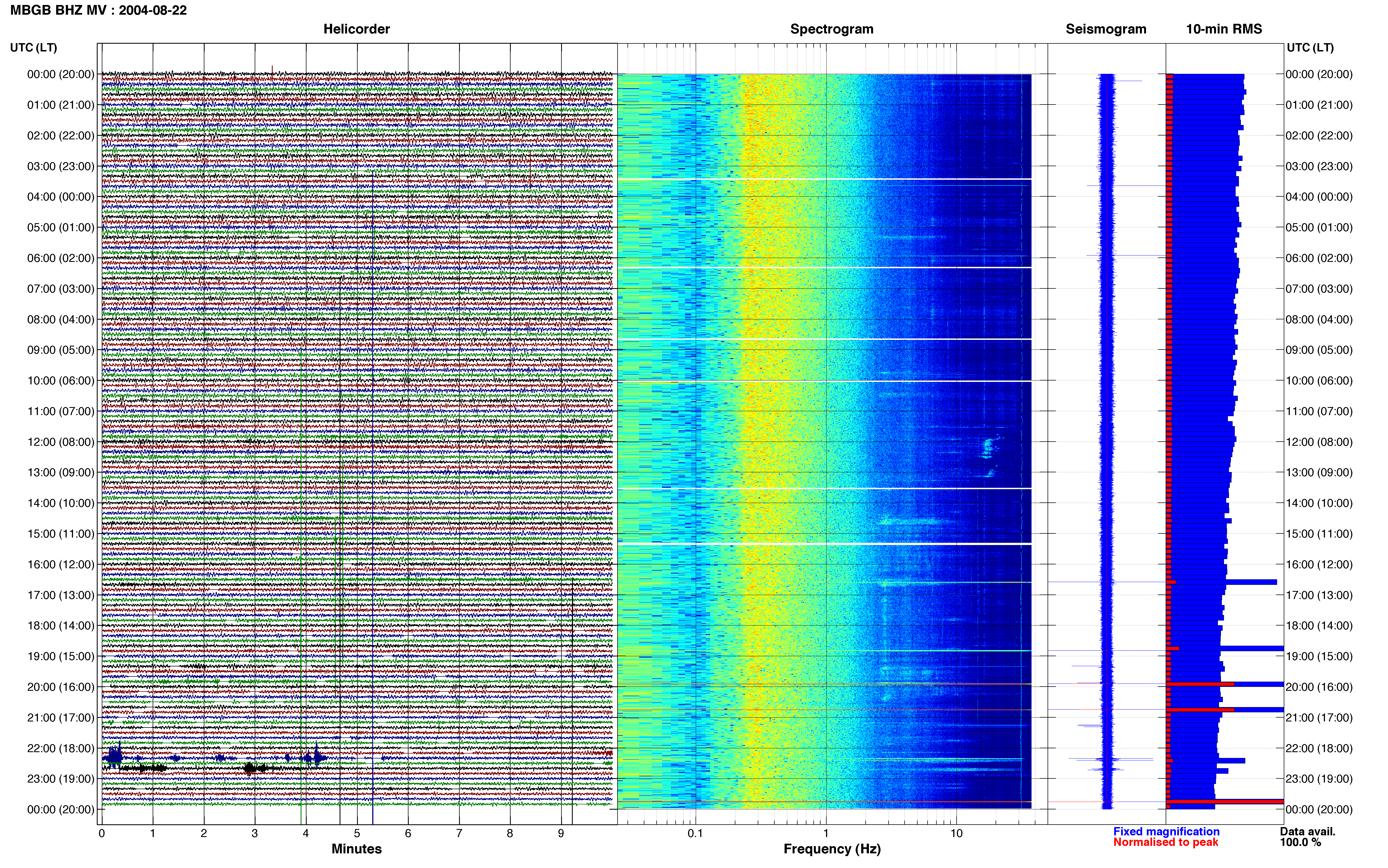
Task: Click 17:00 (13:00) beside the RMS panel
Action: [1319, 595]
